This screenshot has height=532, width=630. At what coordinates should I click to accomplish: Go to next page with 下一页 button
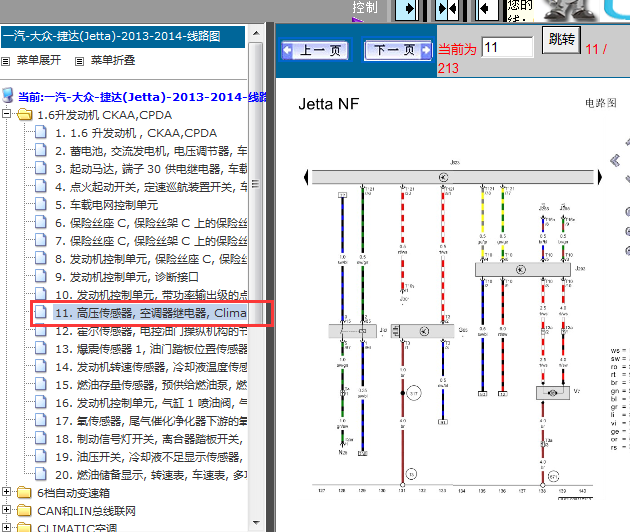coord(399,50)
